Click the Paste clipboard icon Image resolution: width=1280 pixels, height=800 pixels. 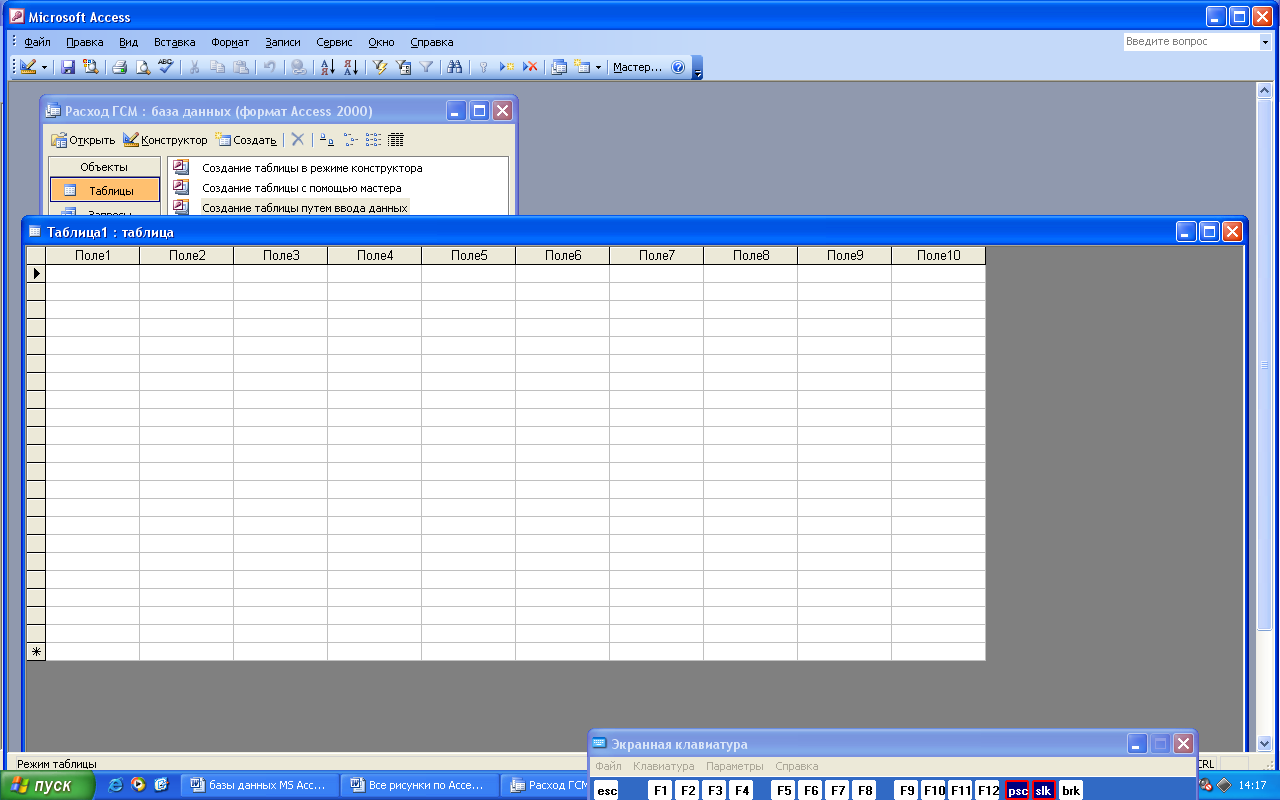click(x=240, y=67)
